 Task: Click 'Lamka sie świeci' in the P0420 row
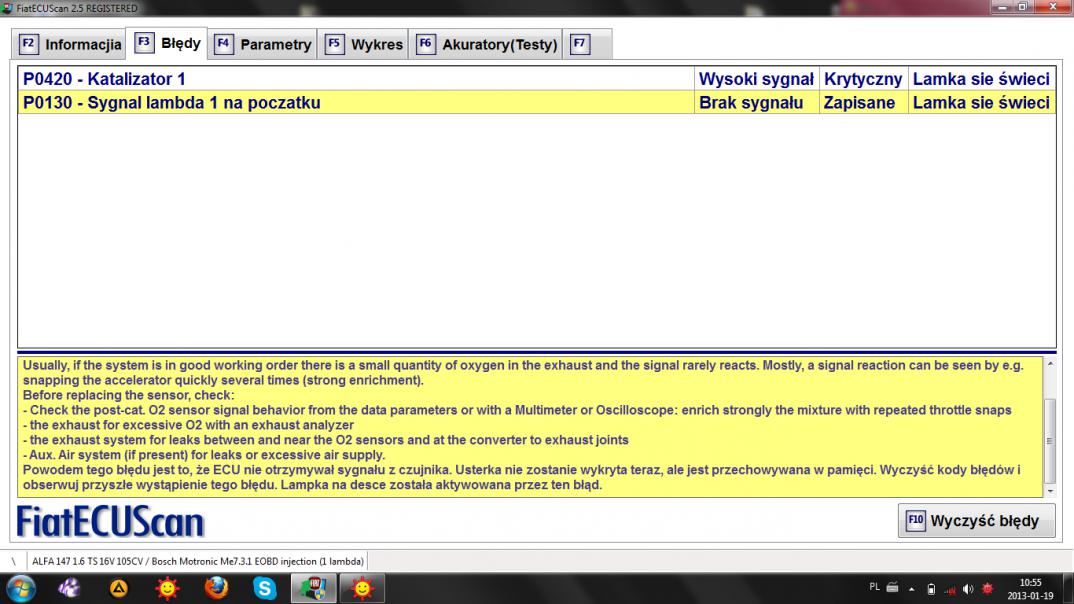click(982, 79)
